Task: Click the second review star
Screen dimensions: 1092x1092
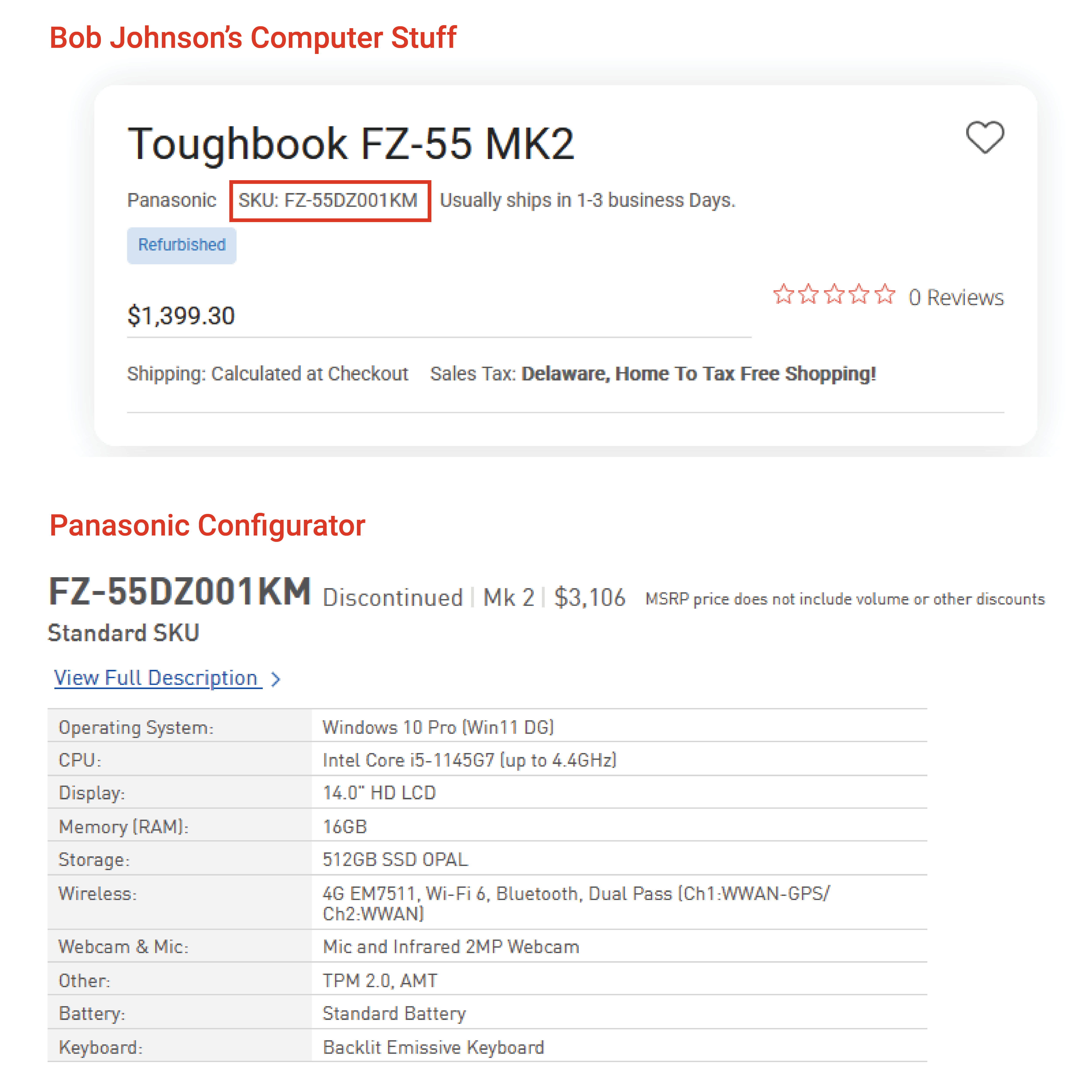Action: pos(809,294)
